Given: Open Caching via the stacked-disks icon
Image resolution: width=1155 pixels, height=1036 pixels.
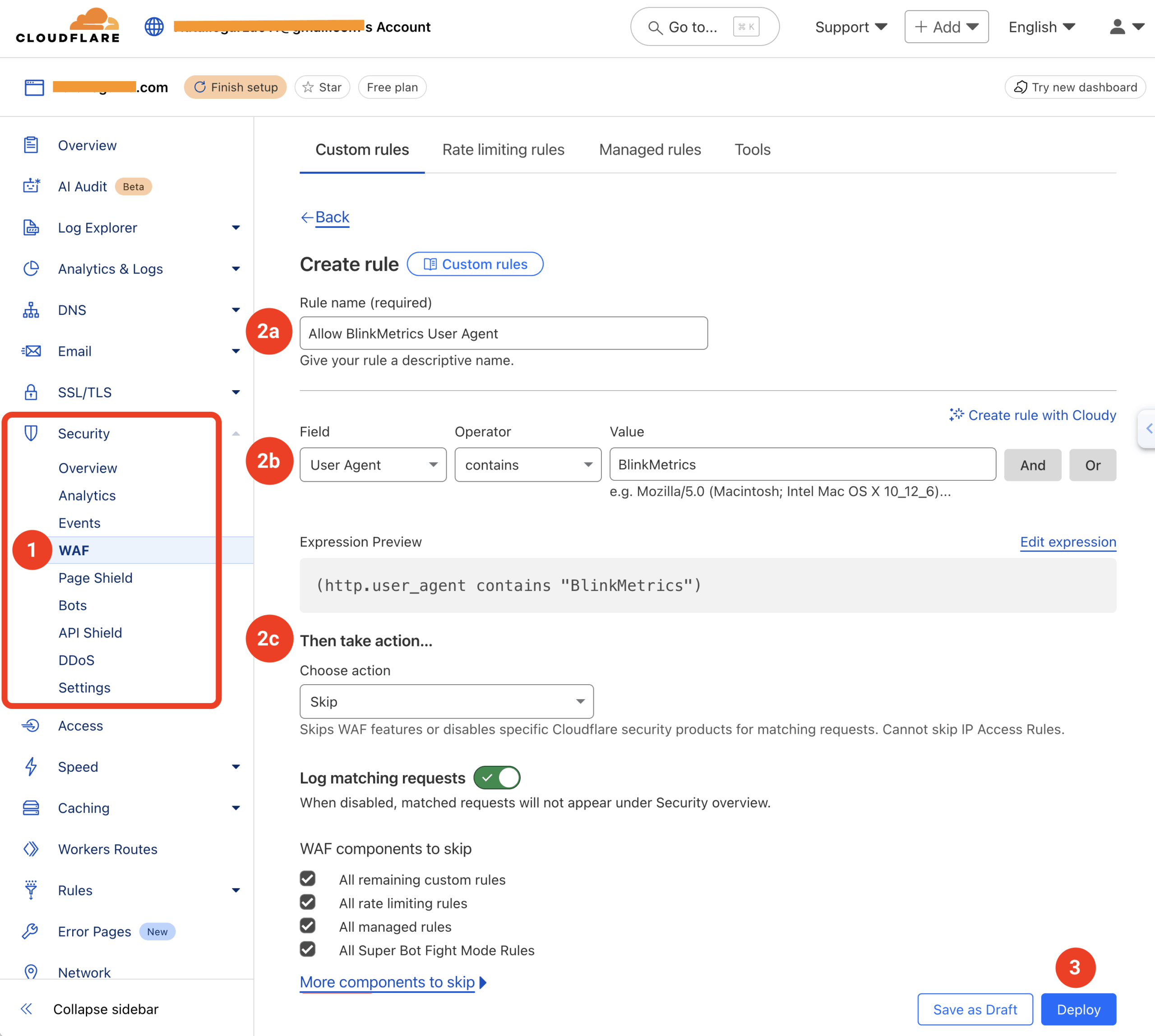Looking at the screenshot, I should 31,808.
